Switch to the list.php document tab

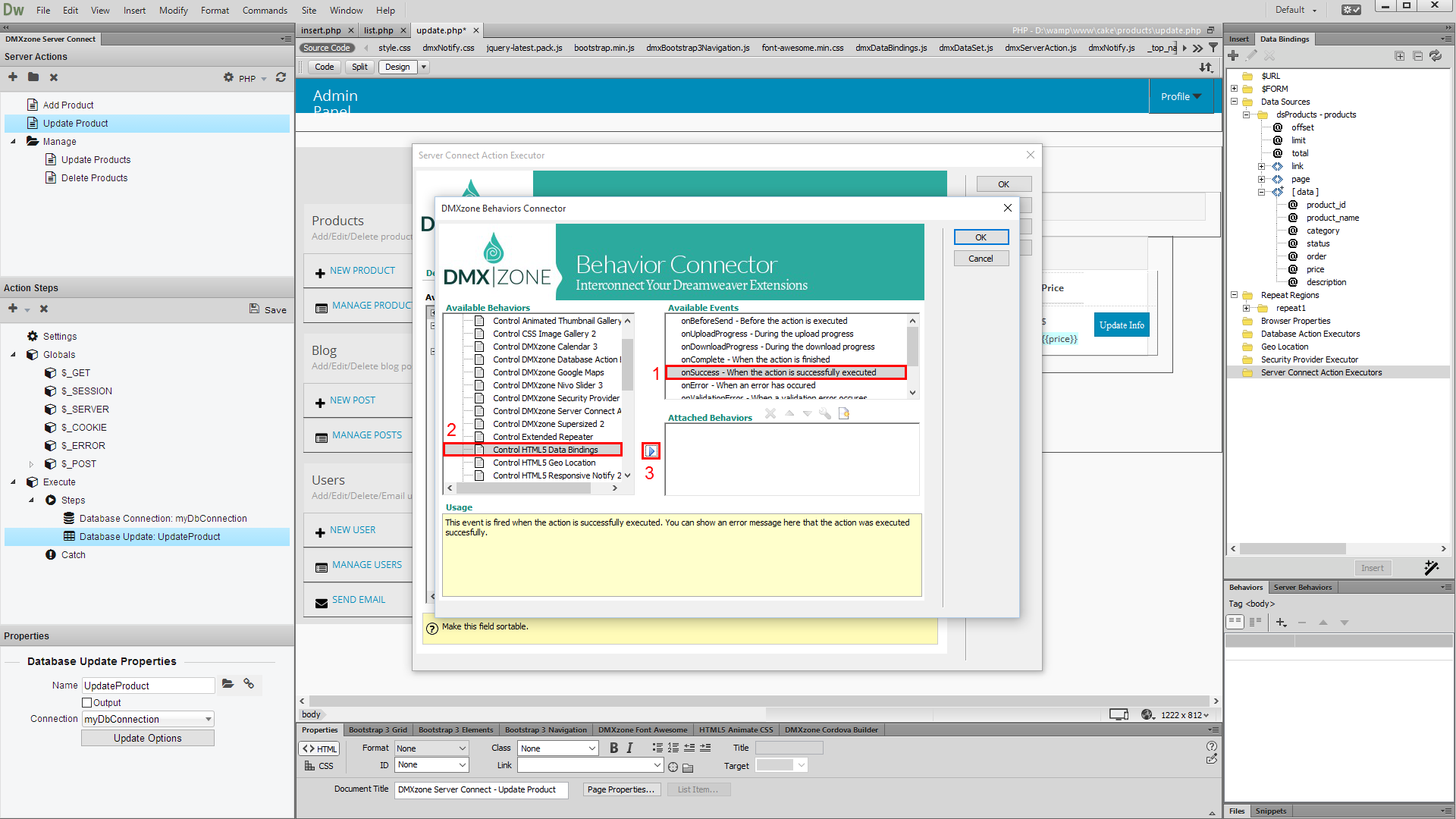click(378, 30)
